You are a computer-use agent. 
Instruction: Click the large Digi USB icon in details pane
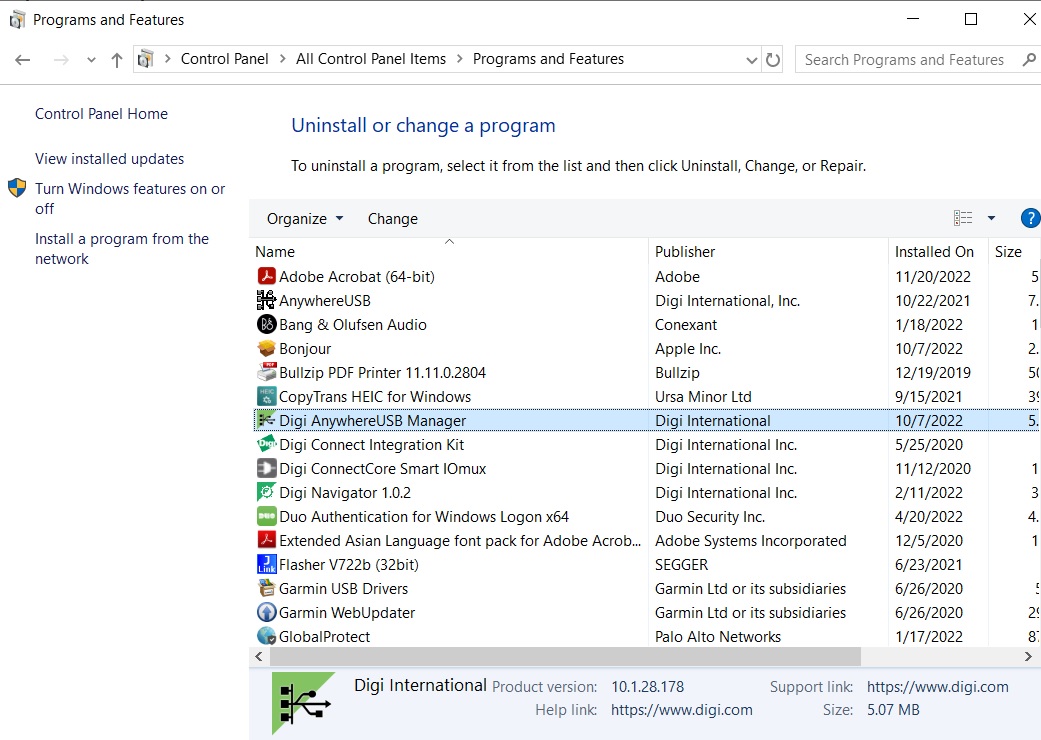click(303, 703)
